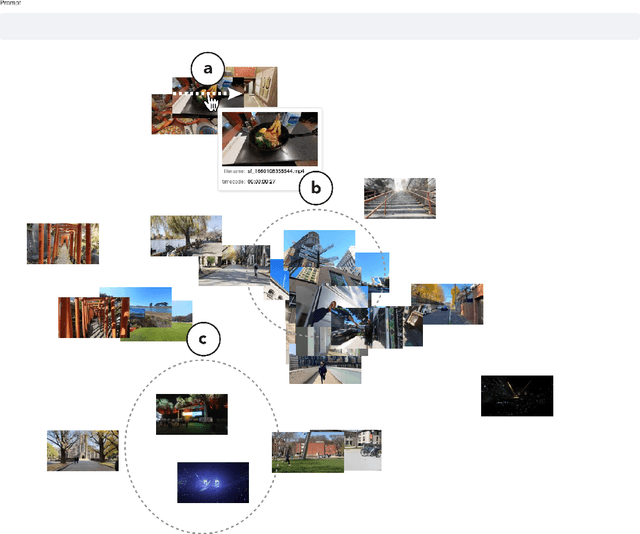The width and height of the screenshot is (640, 534).
Task: Open the night palm trees with sign thumbnail
Action: [x=192, y=414]
